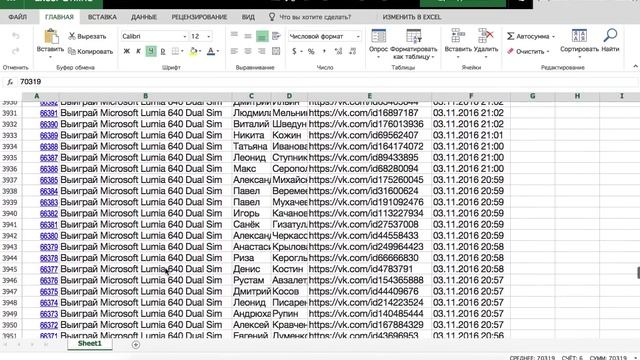The width and height of the screenshot is (640, 360).
Task: Open hyperlink 66391 in column A
Action: tap(49, 113)
